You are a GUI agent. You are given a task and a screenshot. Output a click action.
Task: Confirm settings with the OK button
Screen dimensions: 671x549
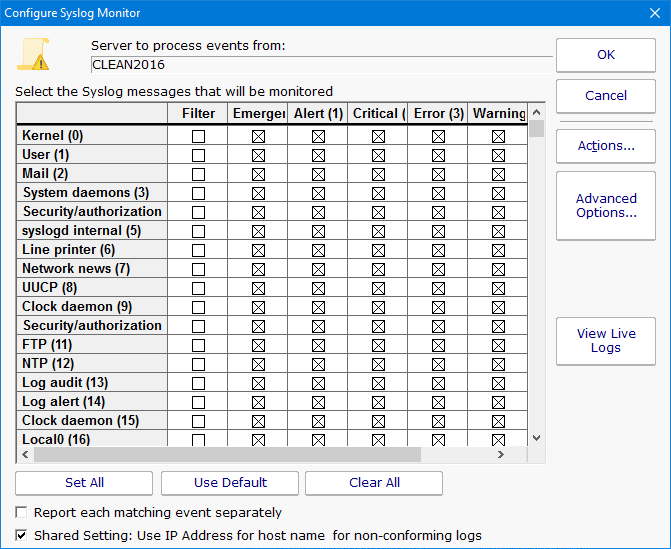coord(606,55)
